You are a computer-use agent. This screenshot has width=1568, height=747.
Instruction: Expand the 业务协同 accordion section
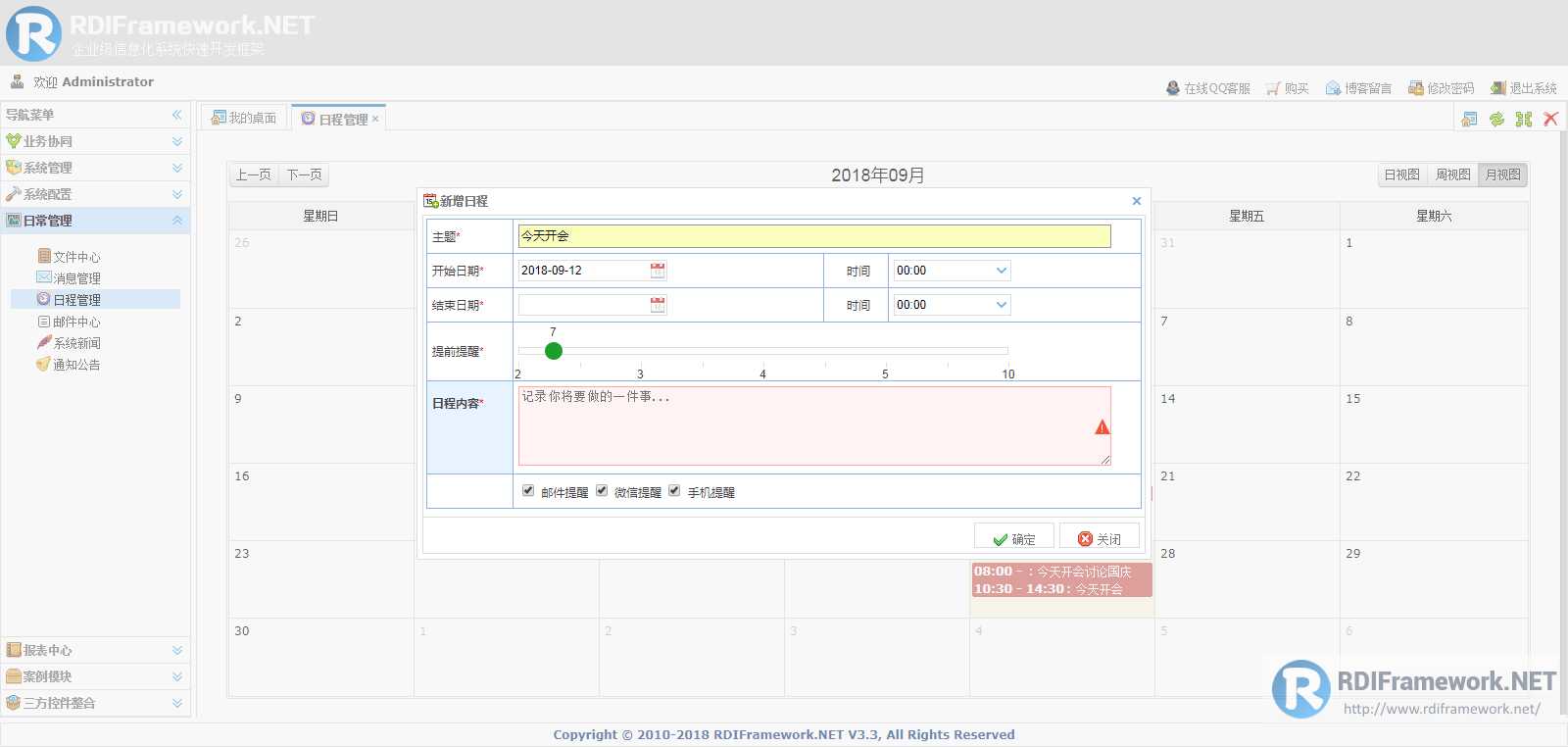coord(95,141)
